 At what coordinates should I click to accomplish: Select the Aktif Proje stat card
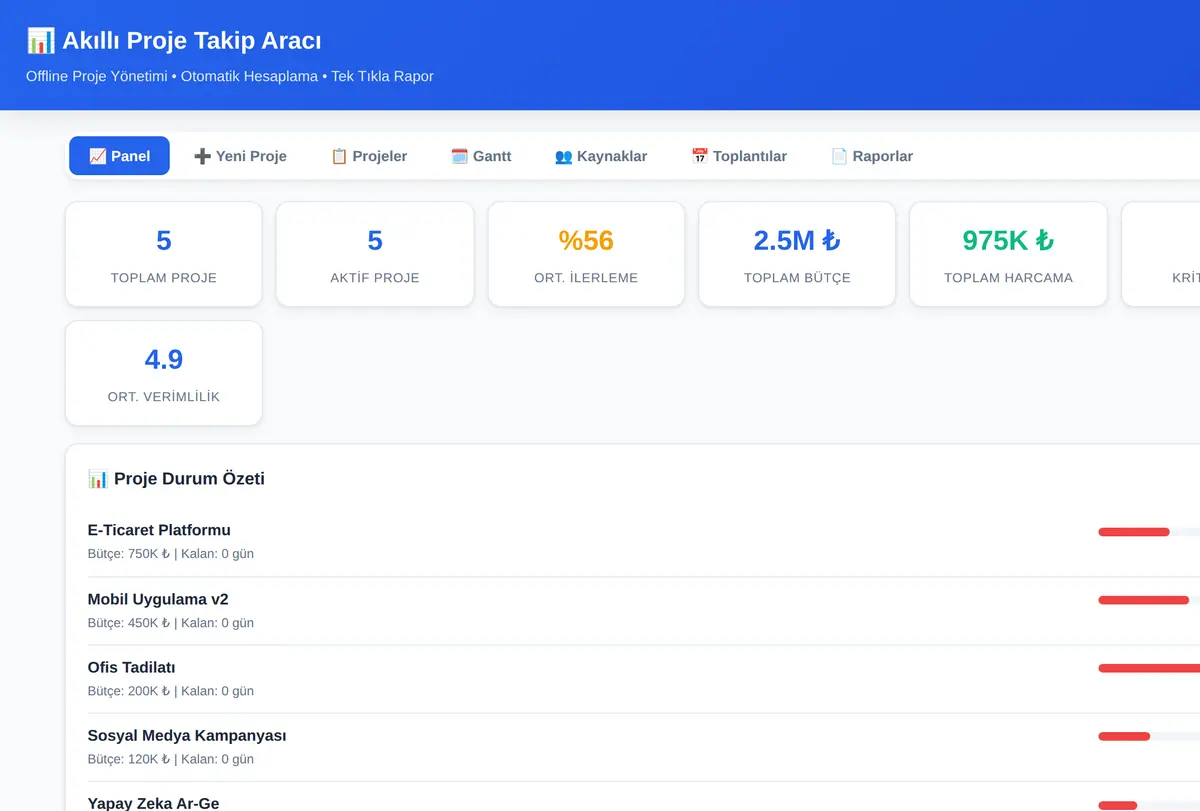pyautogui.click(x=375, y=254)
